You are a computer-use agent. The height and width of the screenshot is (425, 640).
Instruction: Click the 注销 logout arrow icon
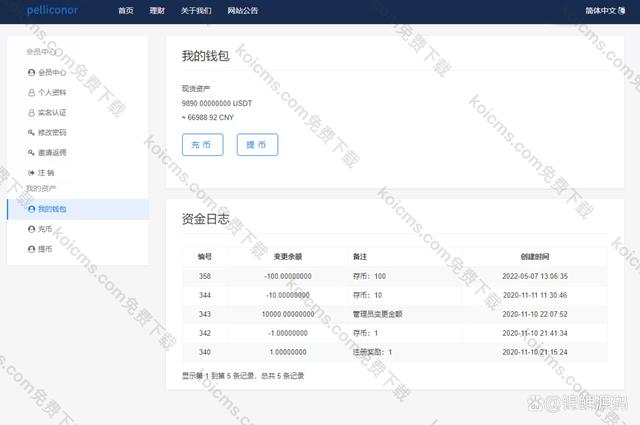click(x=31, y=173)
